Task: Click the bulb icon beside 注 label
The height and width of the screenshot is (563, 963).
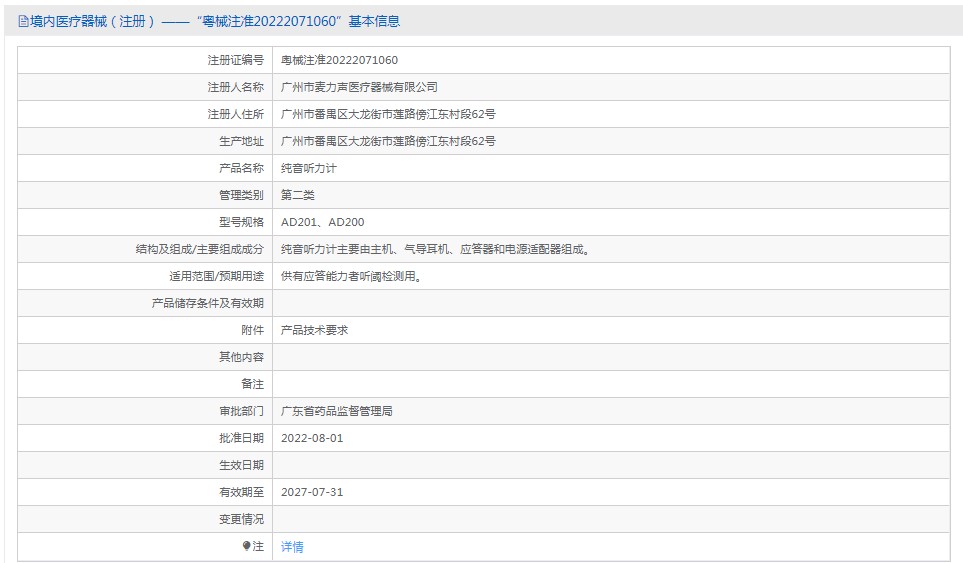Action: coord(246,546)
